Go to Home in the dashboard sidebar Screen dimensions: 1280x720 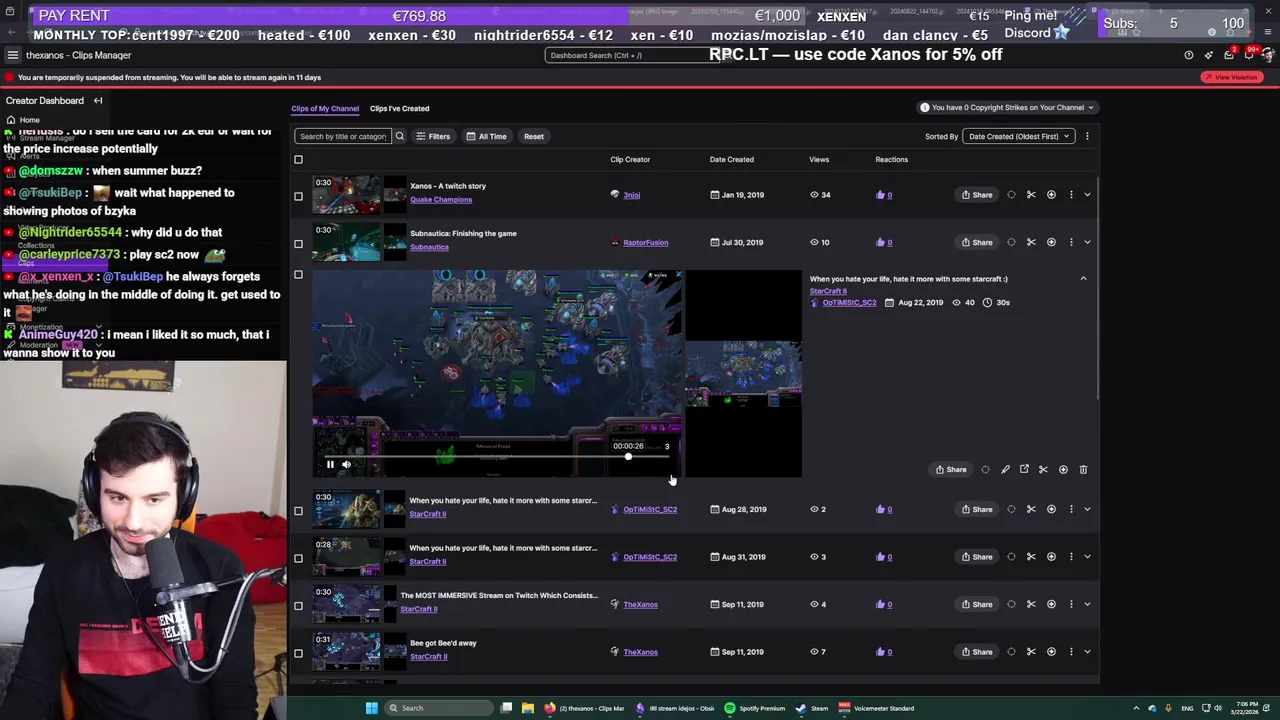click(29, 120)
